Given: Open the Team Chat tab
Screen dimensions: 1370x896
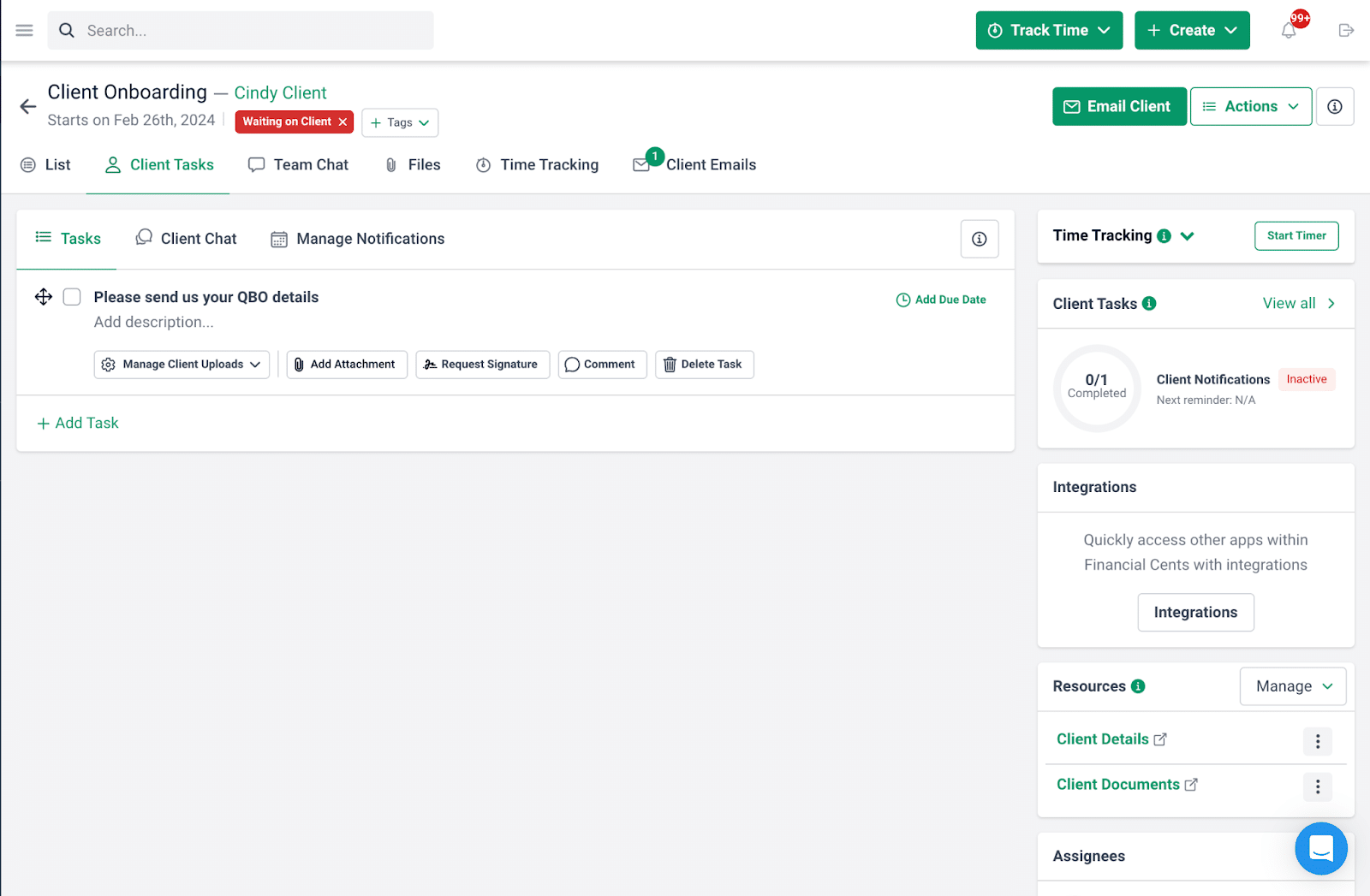Looking at the screenshot, I should coord(298,165).
